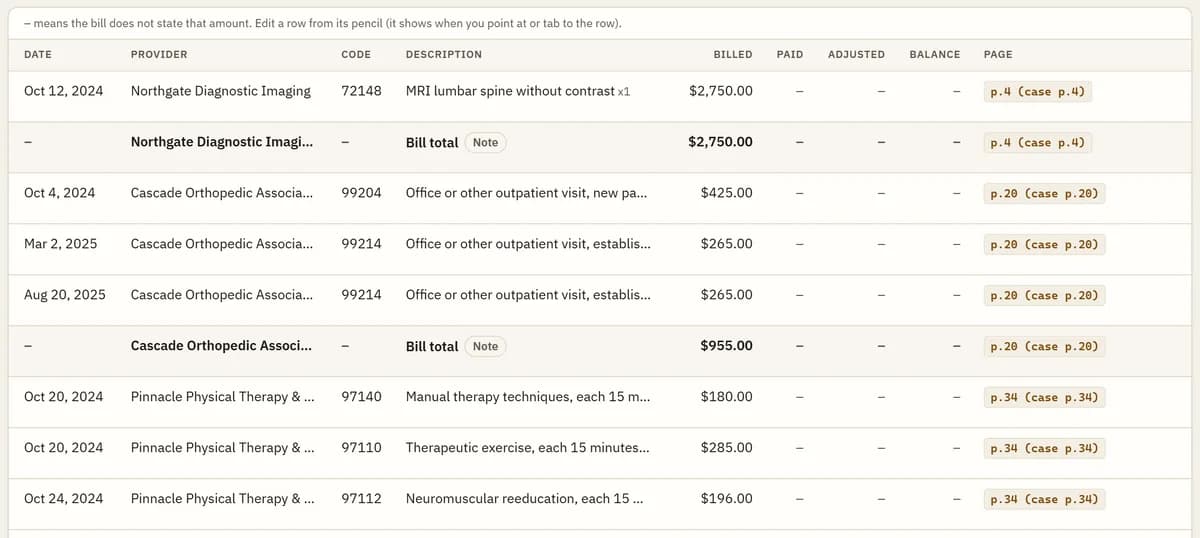Click bold Northgate Diagnostic provider in total row
Screen dimensions: 1200x538
tap(221, 142)
